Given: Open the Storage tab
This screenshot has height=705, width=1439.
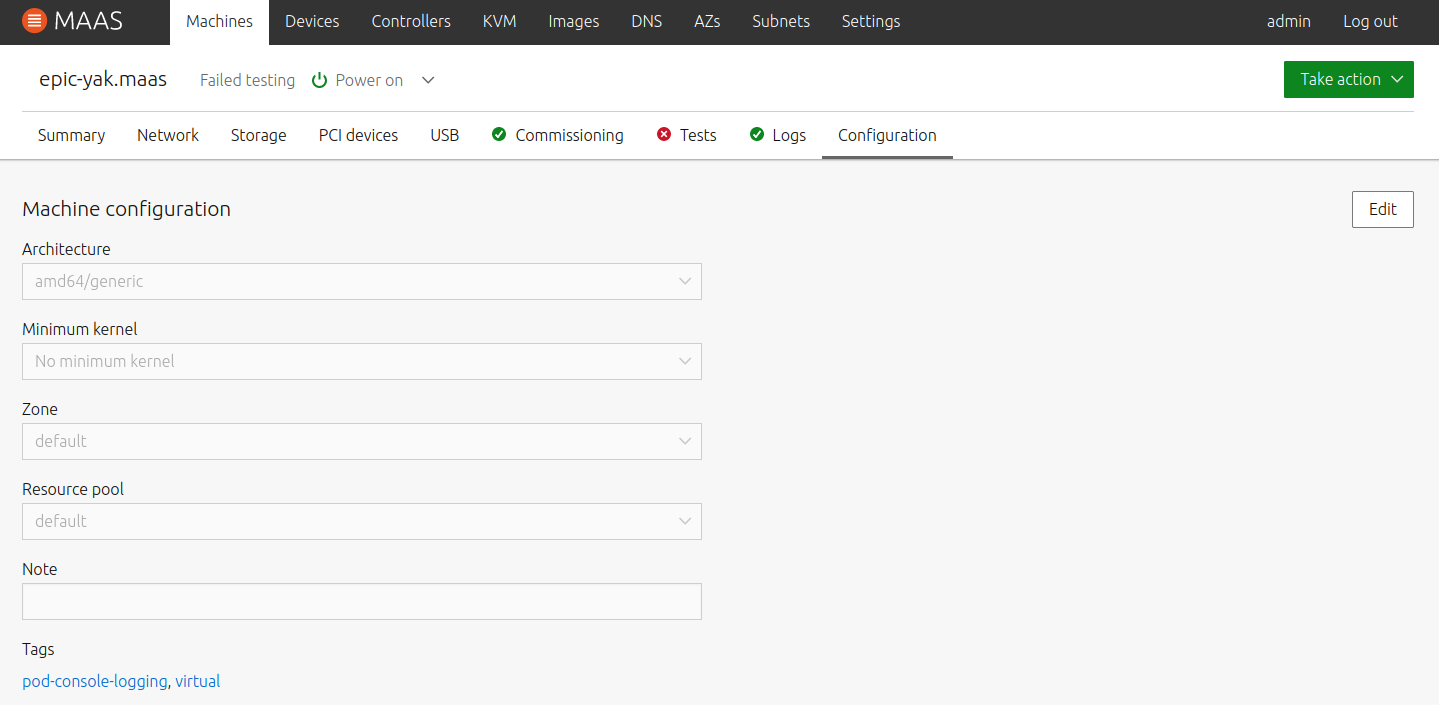Looking at the screenshot, I should point(258,135).
